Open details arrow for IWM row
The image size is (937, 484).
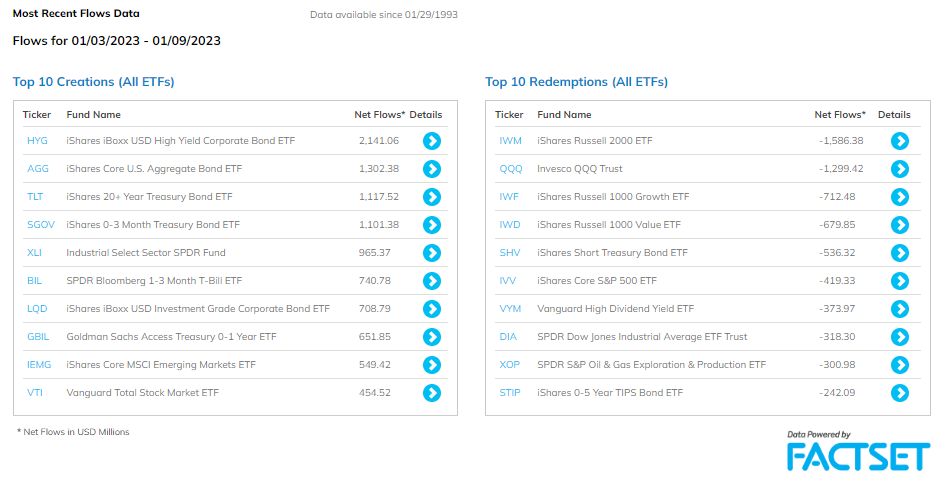pyautogui.click(x=900, y=141)
